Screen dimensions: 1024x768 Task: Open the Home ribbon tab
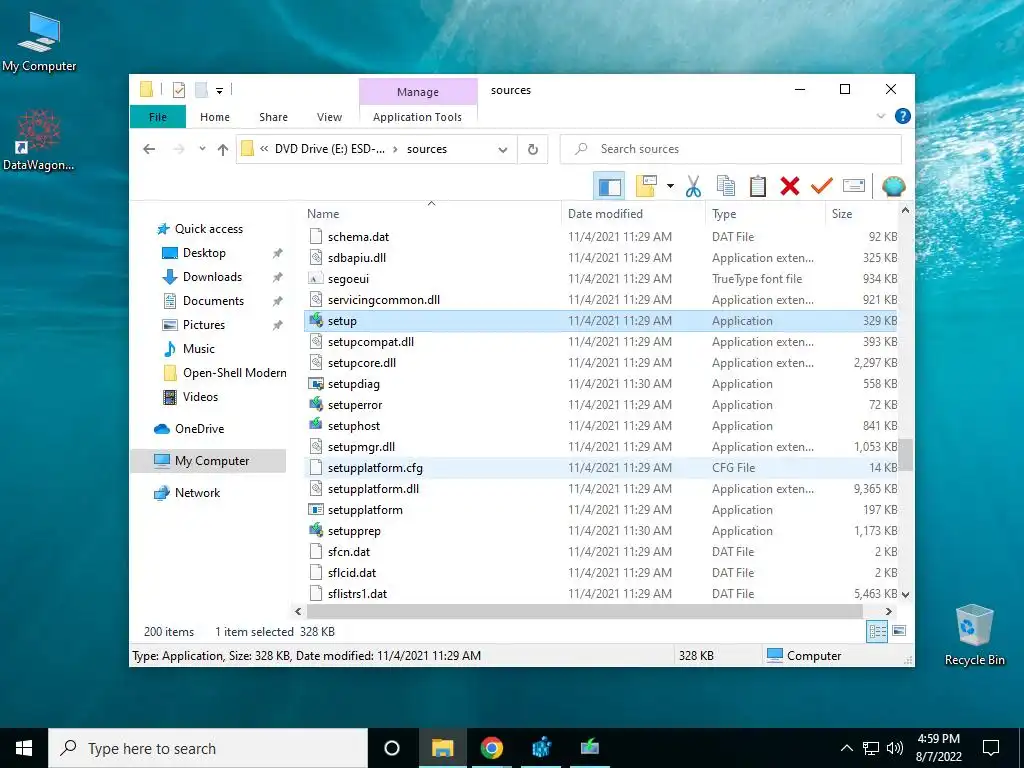tap(215, 117)
